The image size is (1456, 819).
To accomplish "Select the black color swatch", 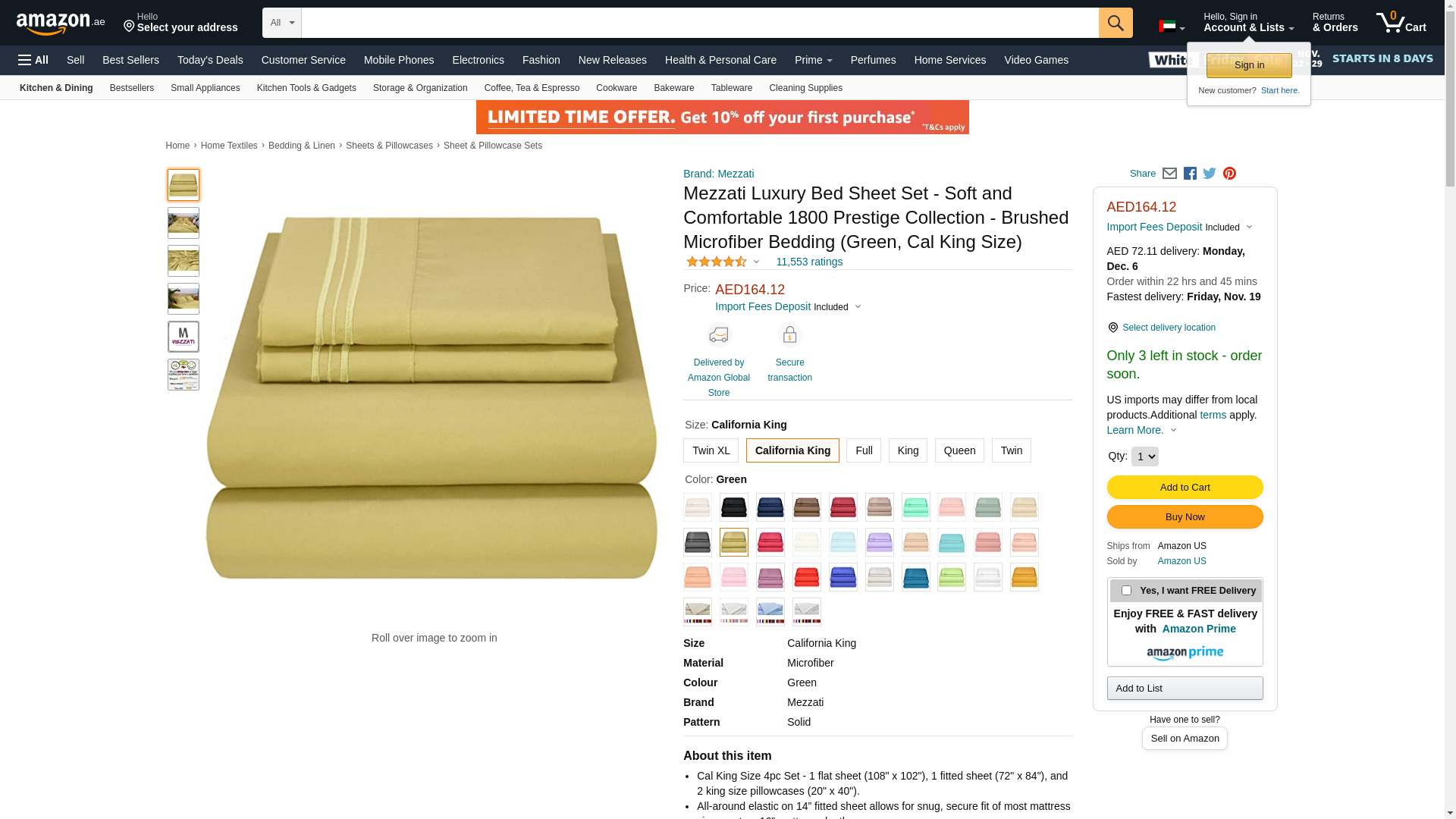I will [734, 507].
